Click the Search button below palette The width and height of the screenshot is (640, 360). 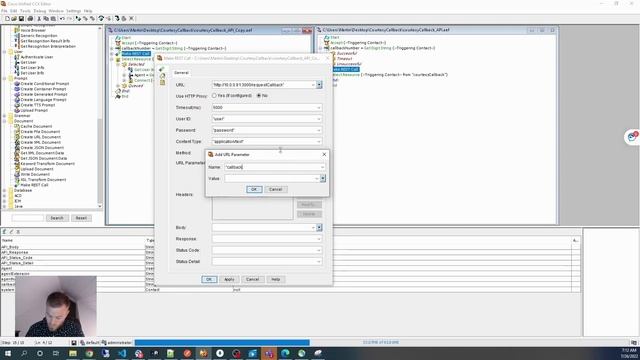[57, 218]
